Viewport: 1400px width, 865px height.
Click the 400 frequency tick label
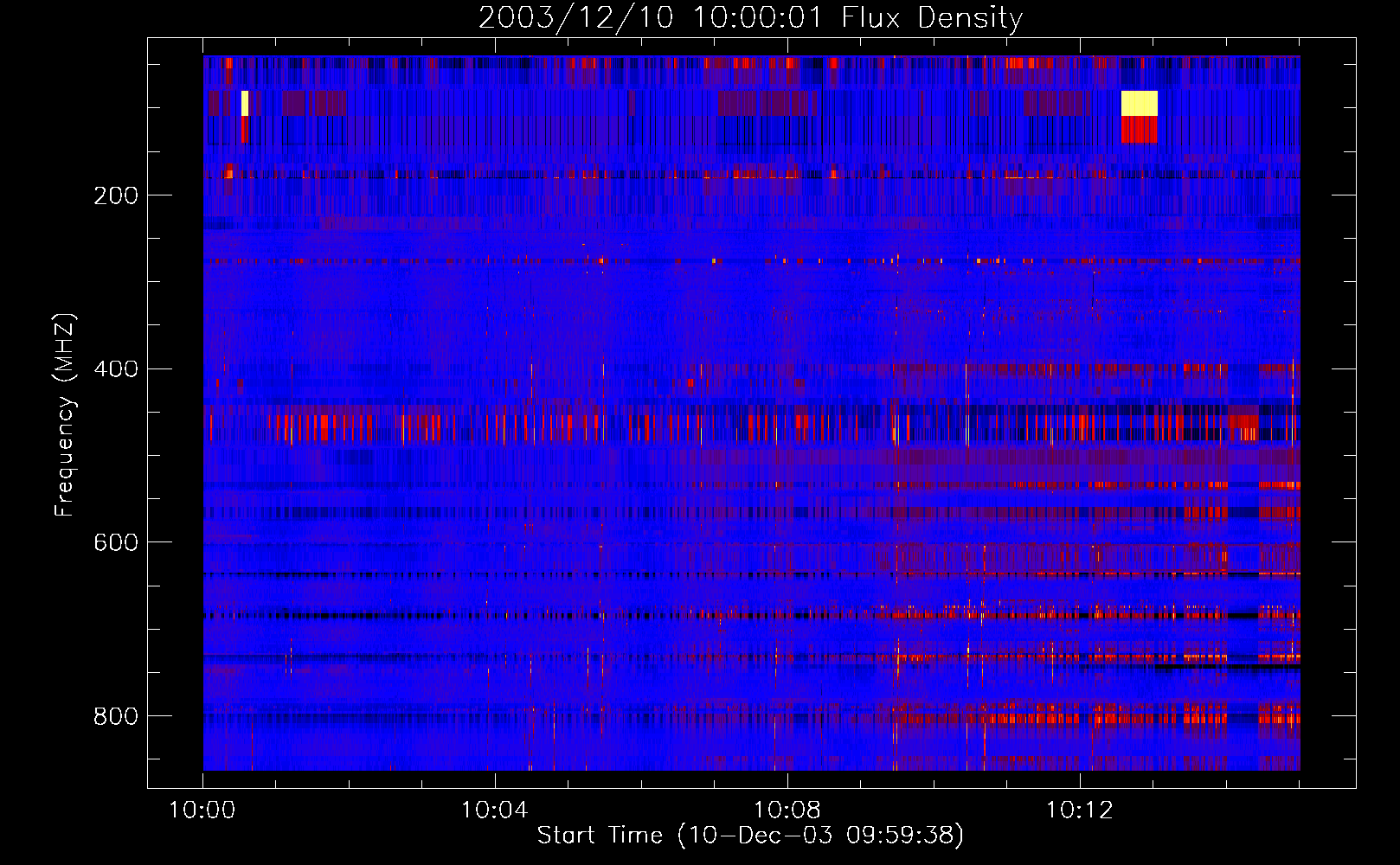pyautogui.click(x=116, y=369)
